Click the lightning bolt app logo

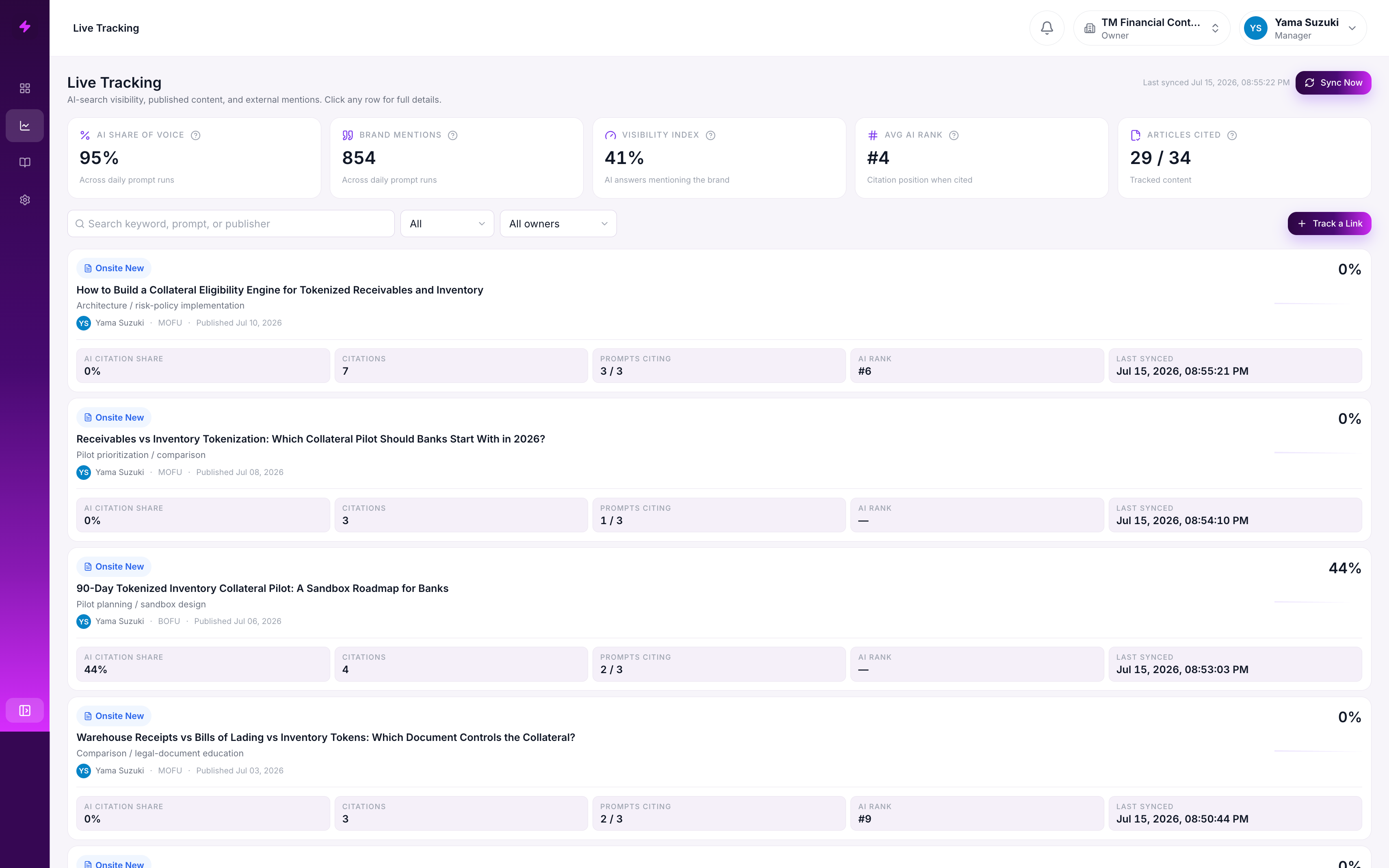tap(25, 26)
